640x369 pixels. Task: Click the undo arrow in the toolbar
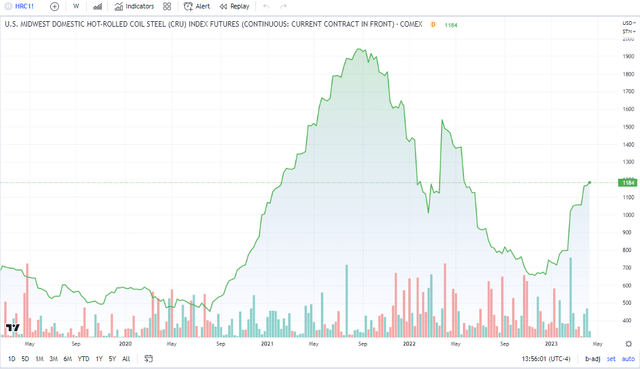tap(267, 7)
